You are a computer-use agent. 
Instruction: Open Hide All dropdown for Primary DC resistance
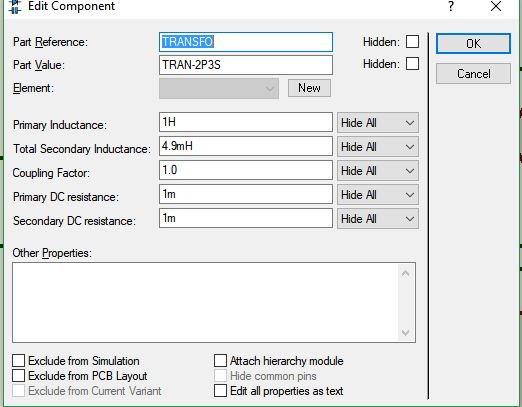tap(378, 195)
